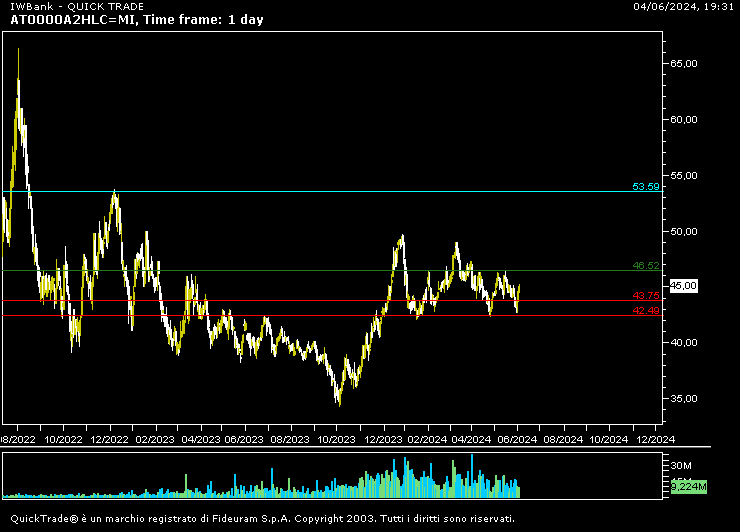
Task: Click the IWBank - QUICK TRADE header
Action: pos(77,7)
